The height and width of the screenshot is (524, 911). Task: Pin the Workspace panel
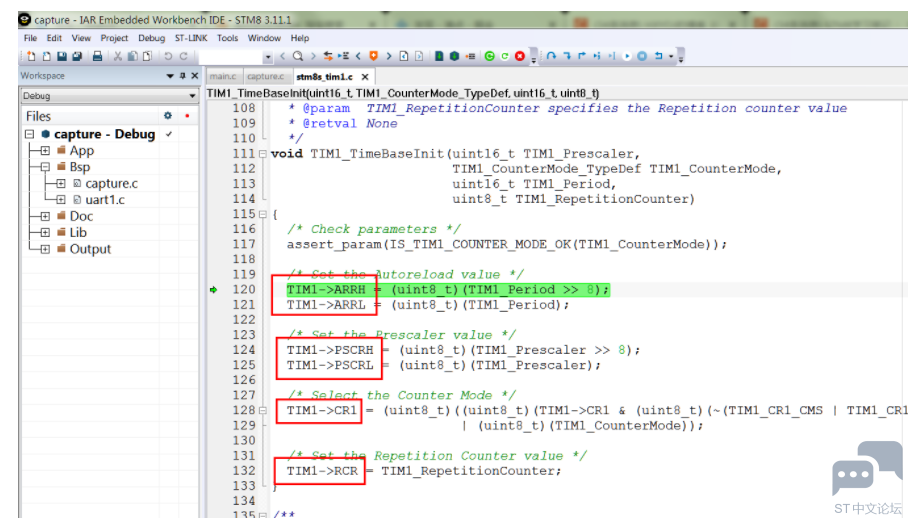coord(182,76)
